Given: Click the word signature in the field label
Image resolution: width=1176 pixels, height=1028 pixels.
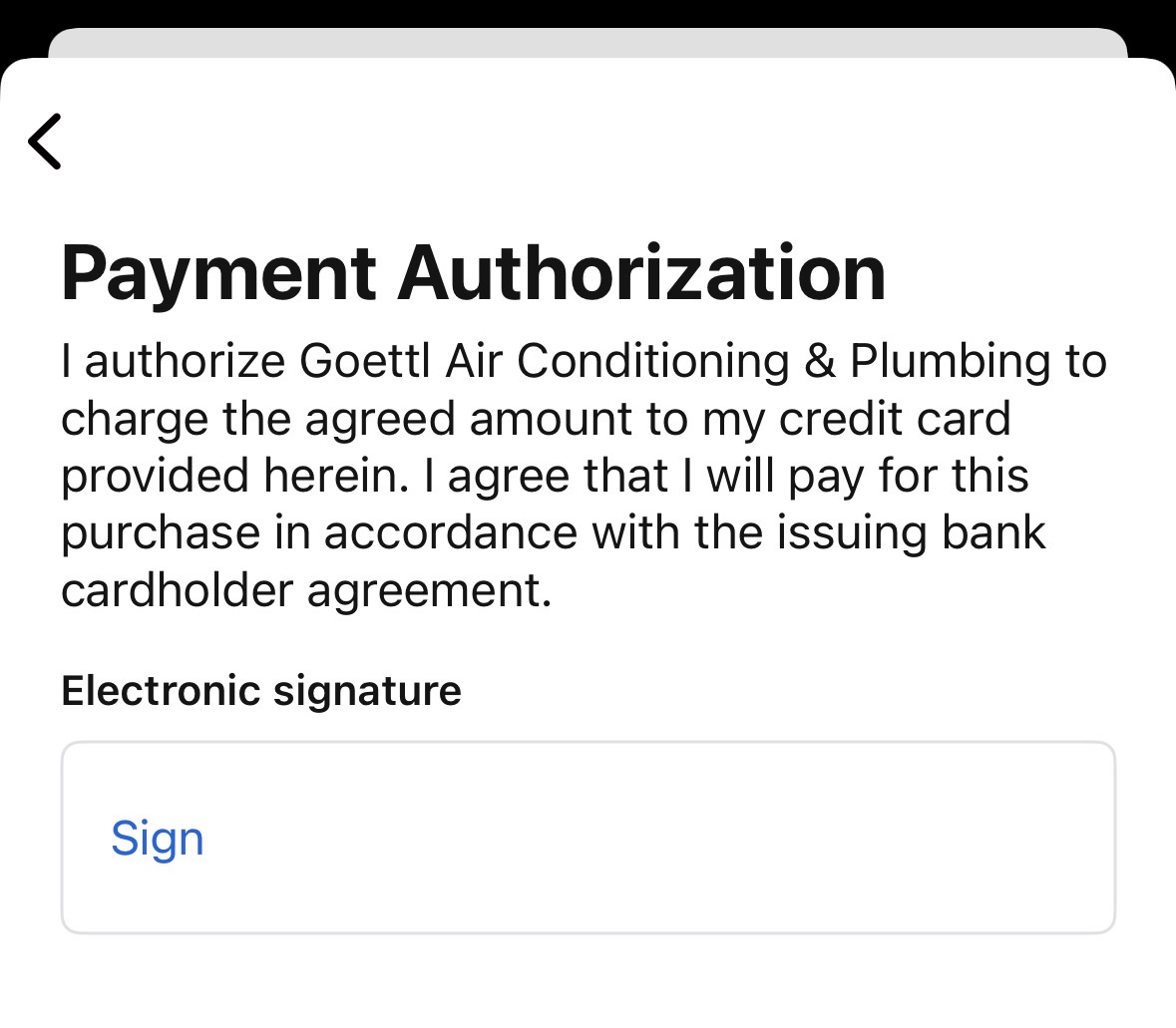Looking at the screenshot, I should (366, 690).
